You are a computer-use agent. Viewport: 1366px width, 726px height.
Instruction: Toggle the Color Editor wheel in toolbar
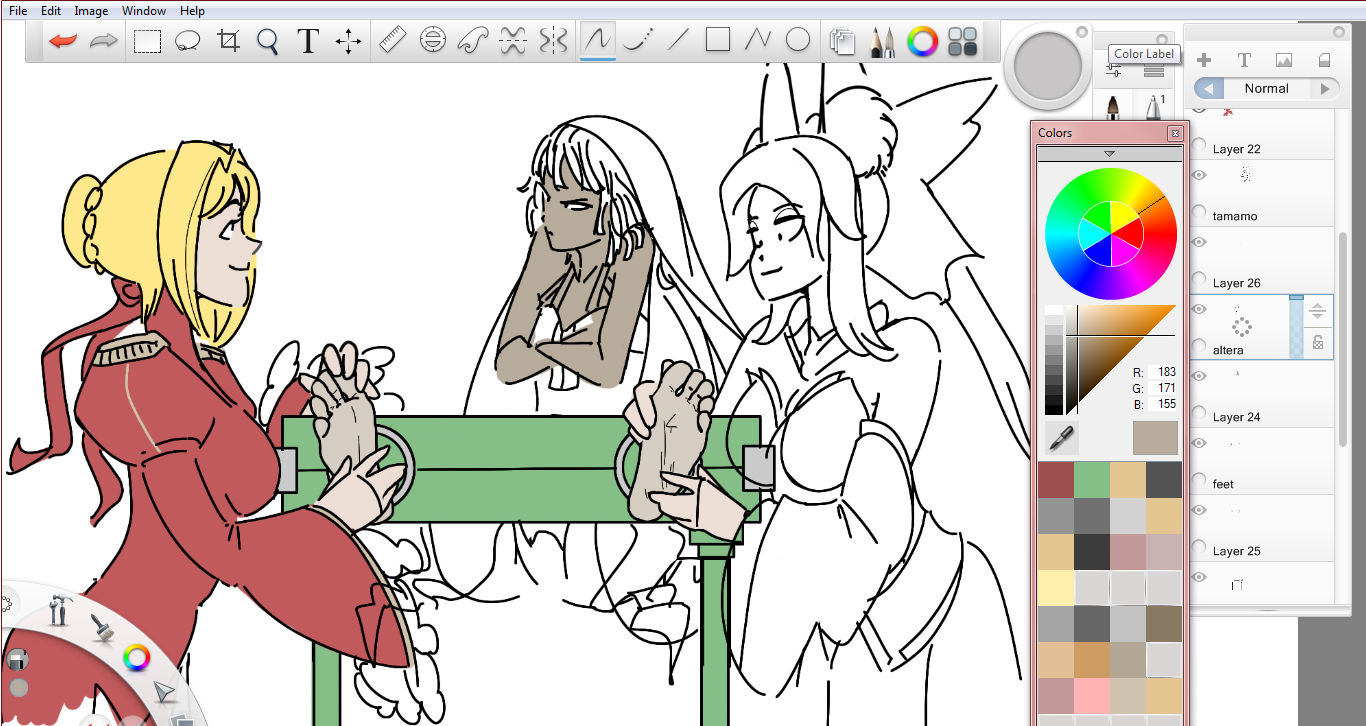(x=922, y=41)
